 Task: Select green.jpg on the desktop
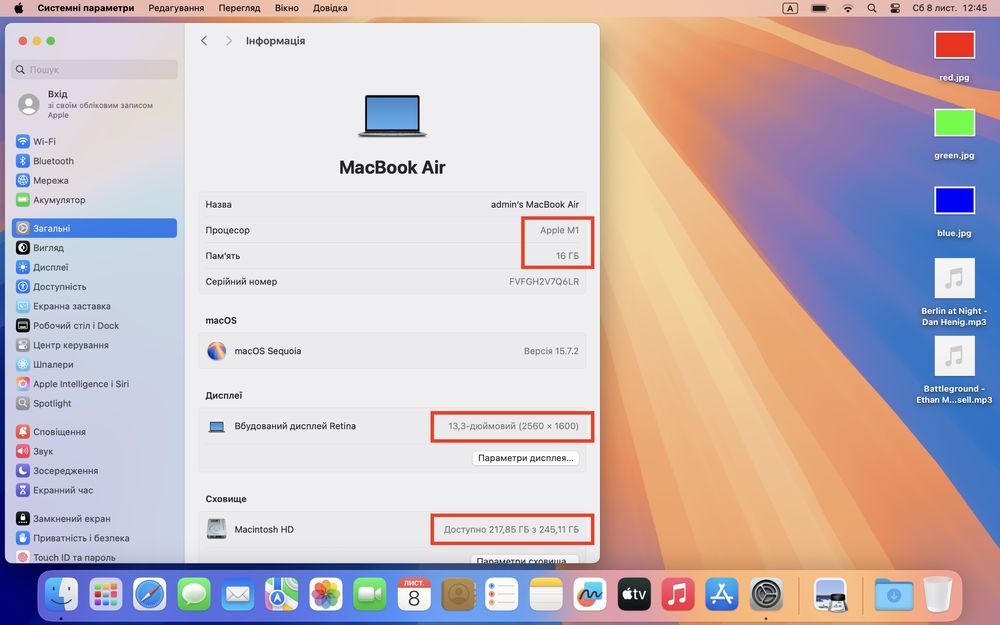tap(954, 123)
